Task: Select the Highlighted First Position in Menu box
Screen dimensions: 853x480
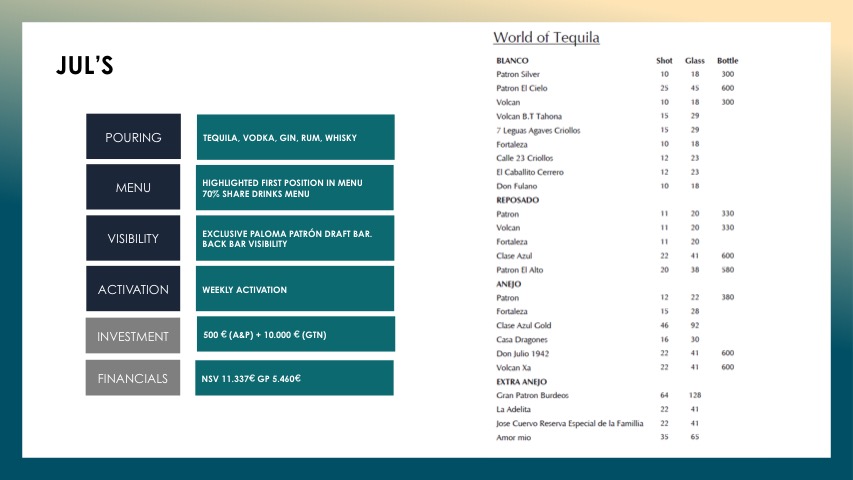Action: 295,187
